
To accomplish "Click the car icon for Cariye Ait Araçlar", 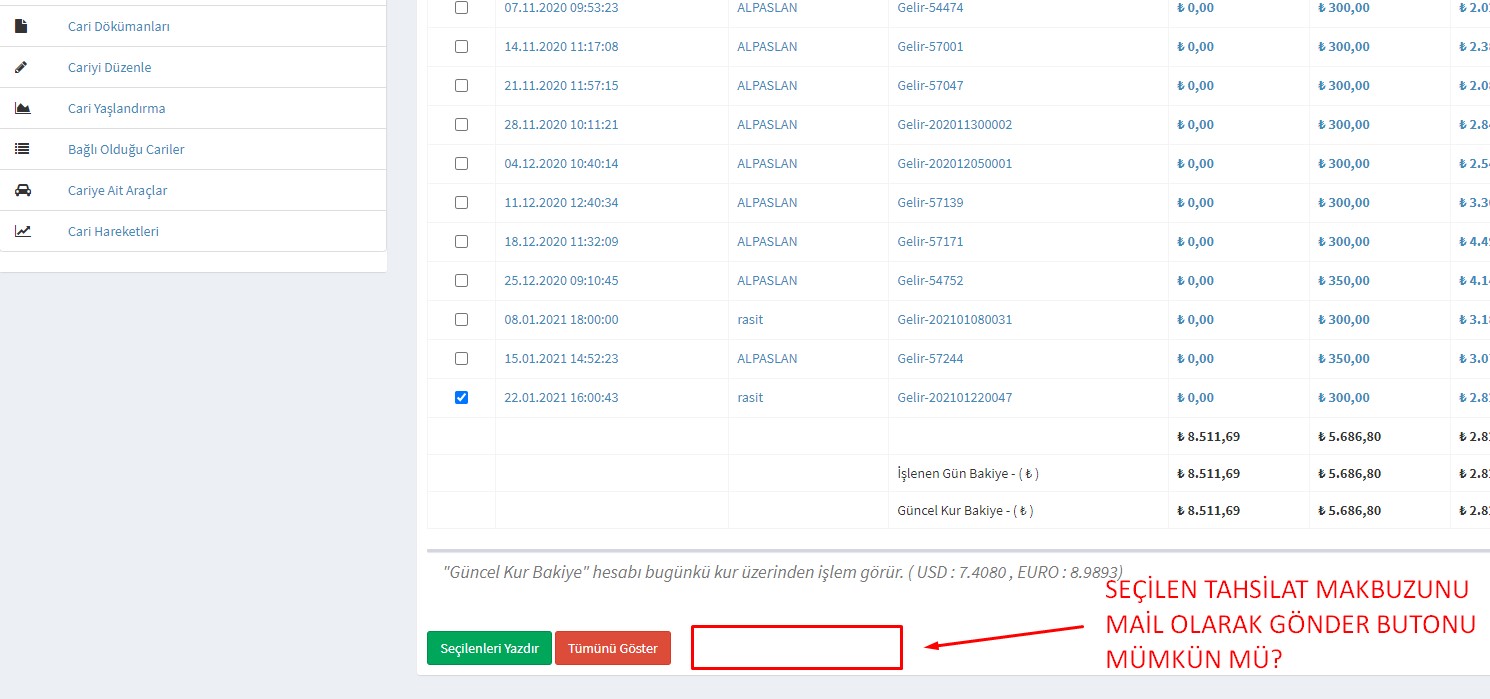I will tap(22, 190).
